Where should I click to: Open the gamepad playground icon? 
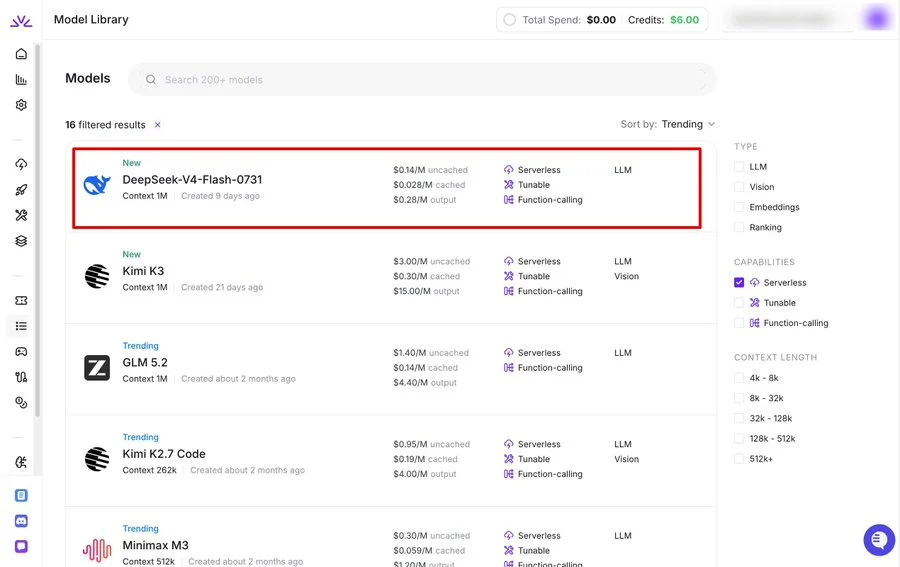pyautogui.click(x=21, y=351)
